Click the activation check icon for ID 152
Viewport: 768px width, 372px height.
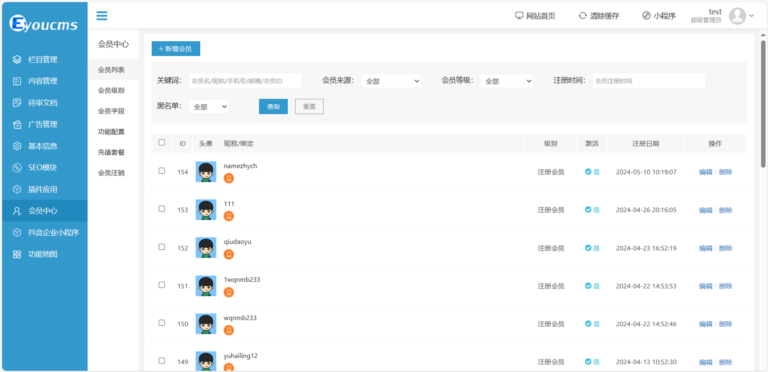click(588, 248)
